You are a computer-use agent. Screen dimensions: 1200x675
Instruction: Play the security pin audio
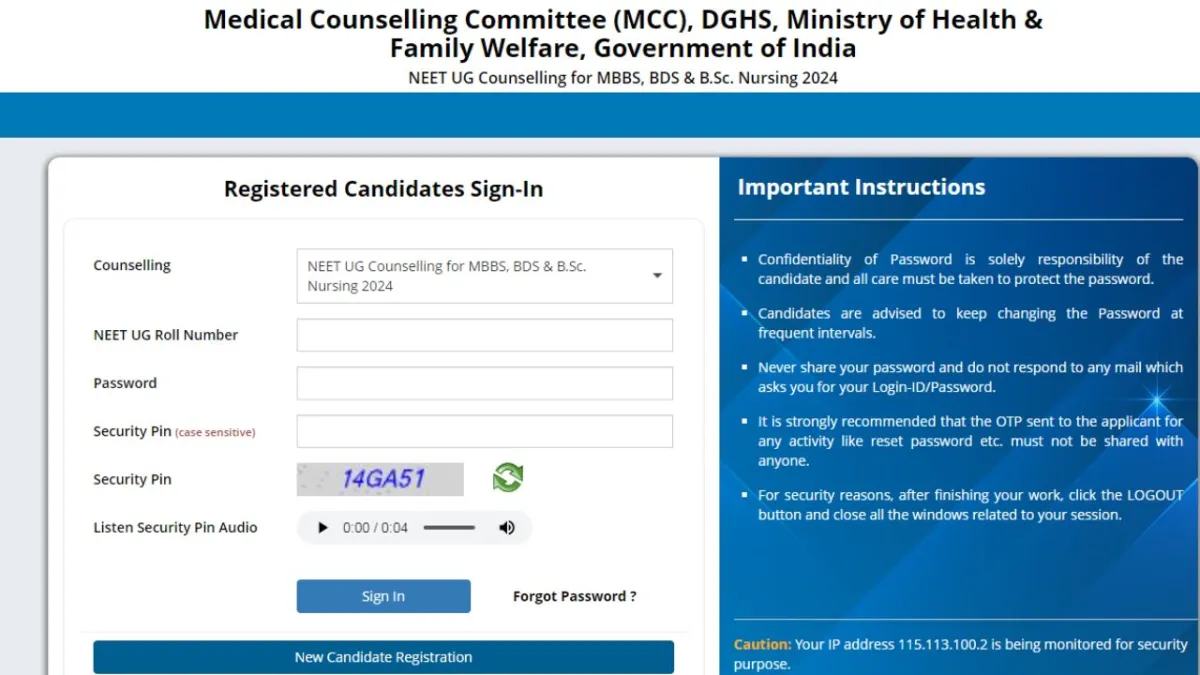[x=322, y=528]
